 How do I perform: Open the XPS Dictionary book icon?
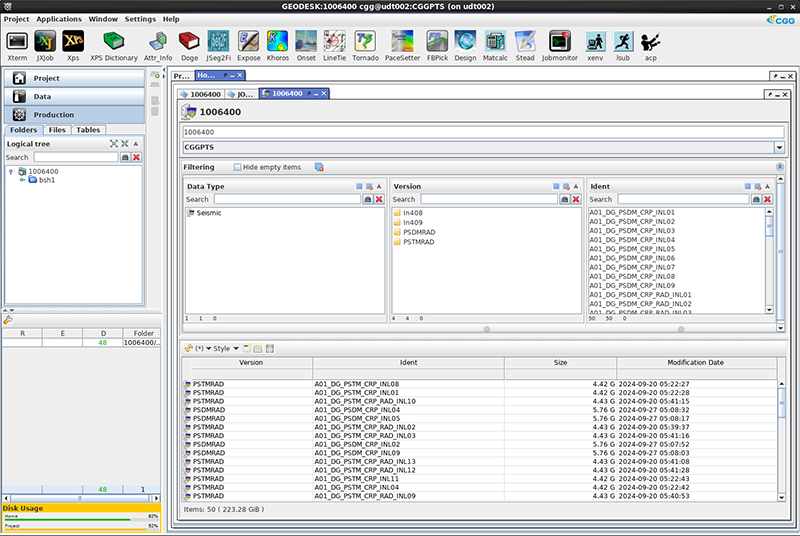pyautogui.click(x=113, y=41)
